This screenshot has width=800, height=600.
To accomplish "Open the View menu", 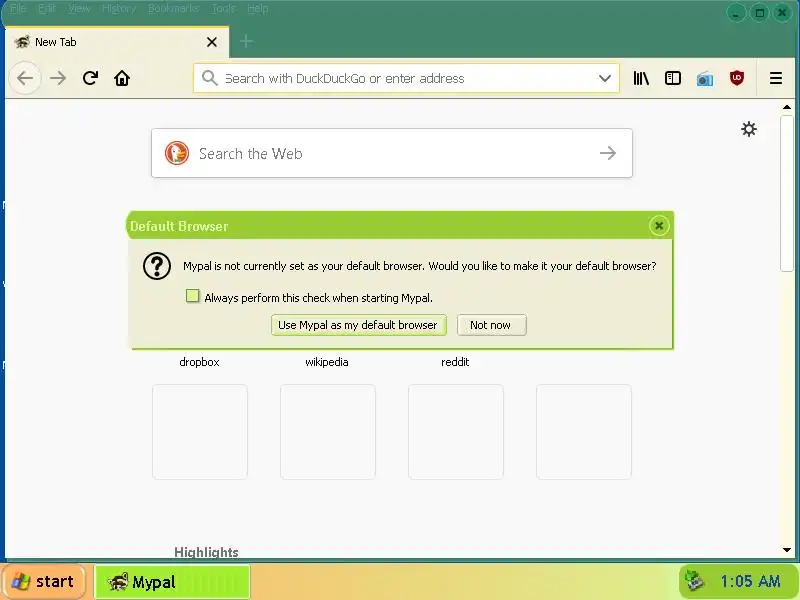I will click(x=79, y=9).
